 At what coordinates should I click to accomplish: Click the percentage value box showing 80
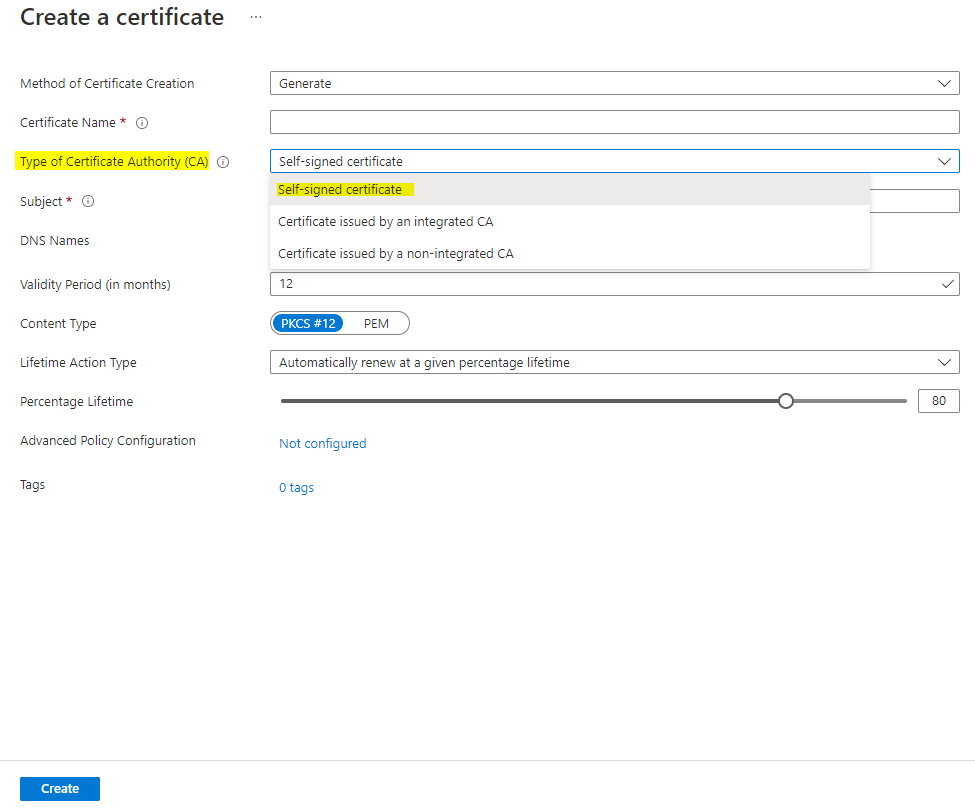[938, 401]
